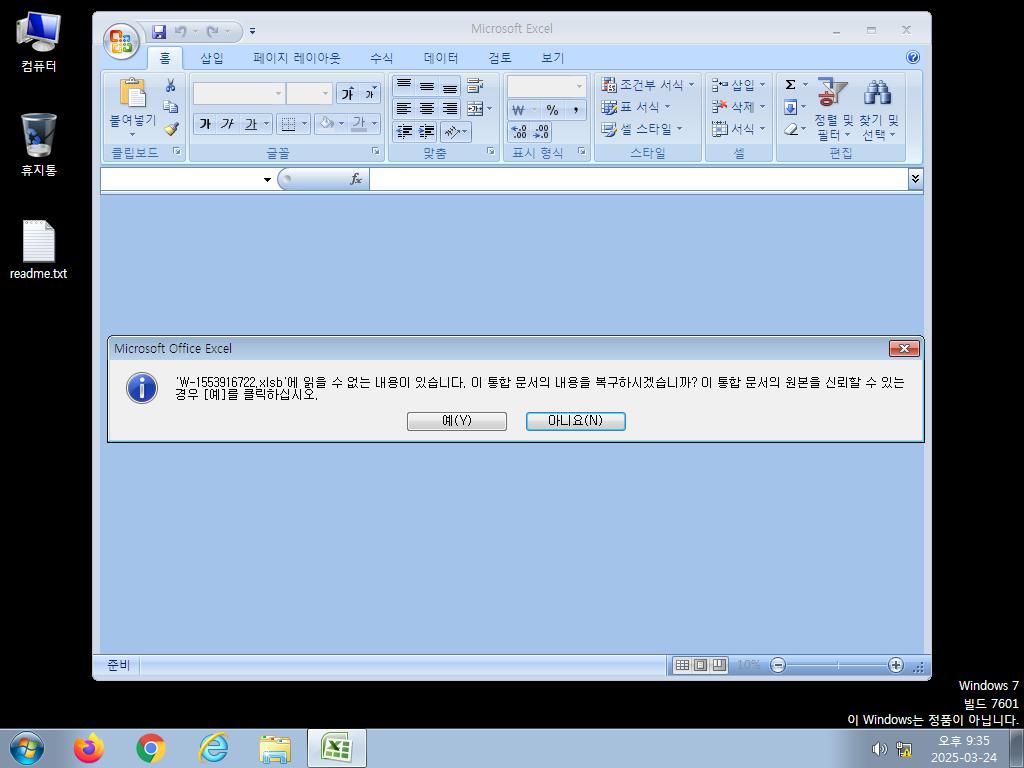Open the 정렬 및 필터 menu

(x=833, y=110)
